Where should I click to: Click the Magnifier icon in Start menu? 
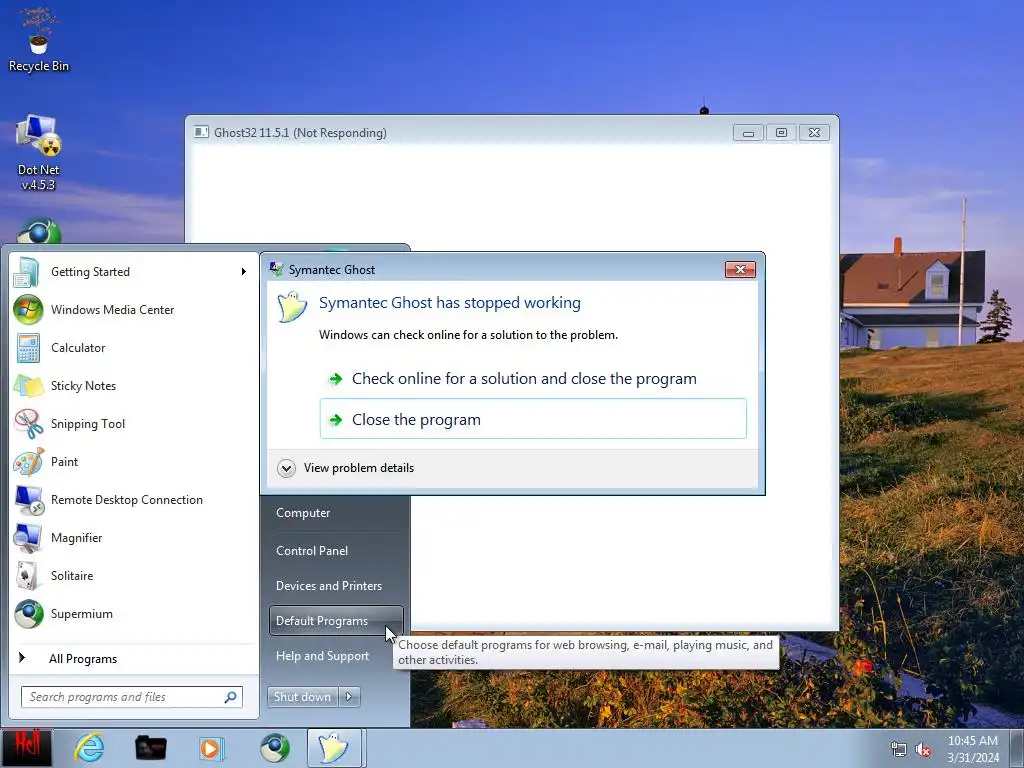[28, 537]
